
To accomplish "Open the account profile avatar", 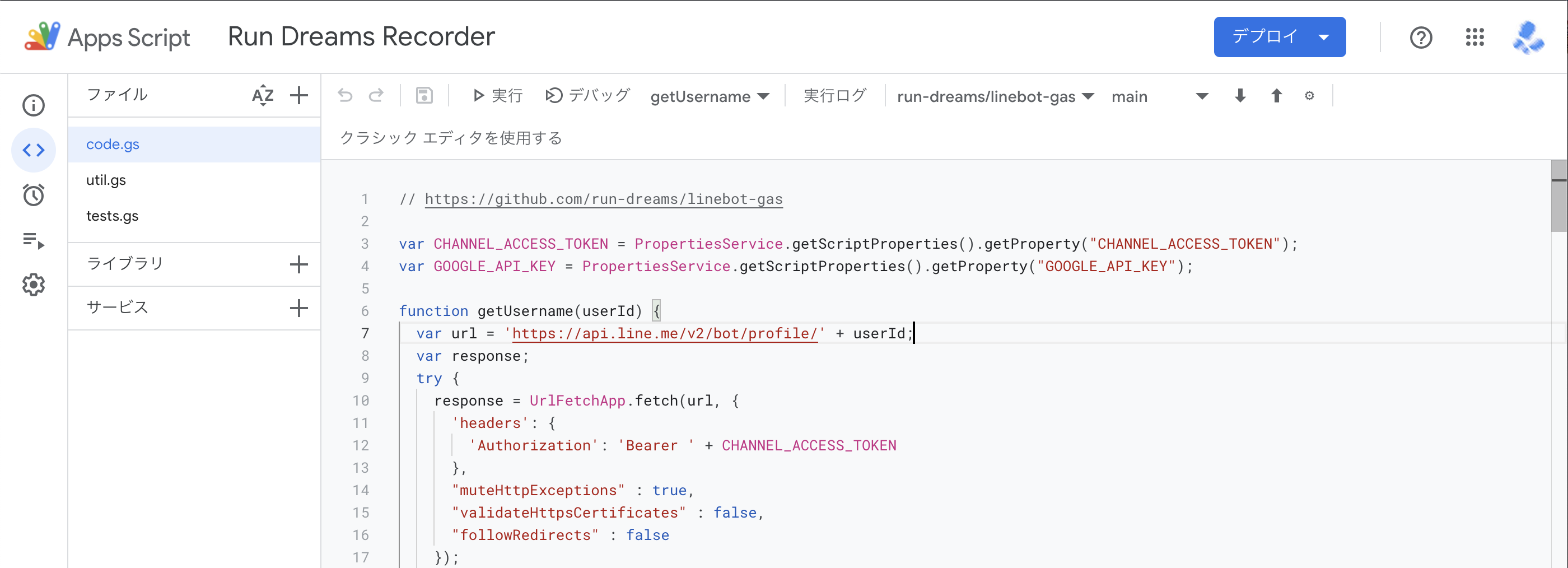I will click(1528, 37).
